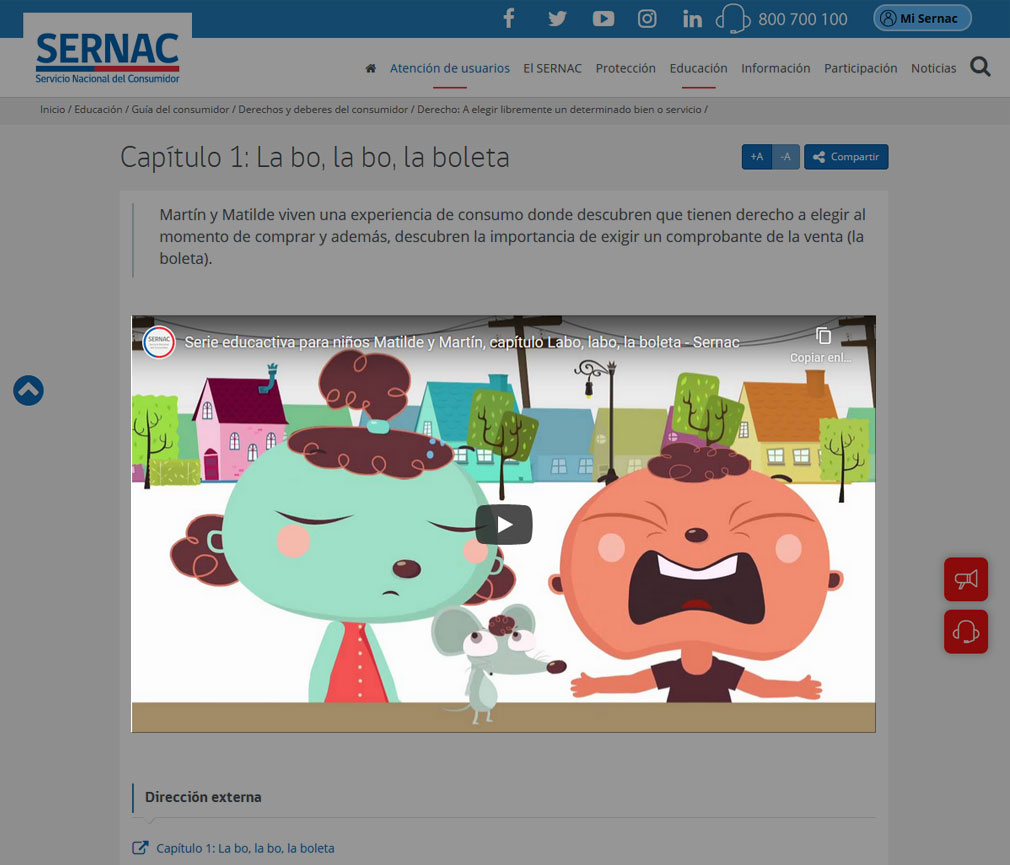Open external link Capítulo 1: La bo, la bo, la boleta
This screenshot has width=1010, height=865.
(245, 848)
